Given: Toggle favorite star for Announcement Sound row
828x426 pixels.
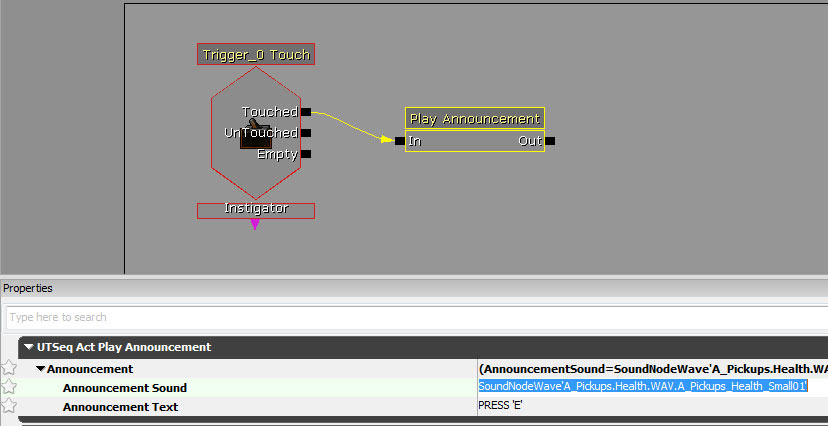Looking at the screenshot, I should pyautogui.click(x=9, y=387).
